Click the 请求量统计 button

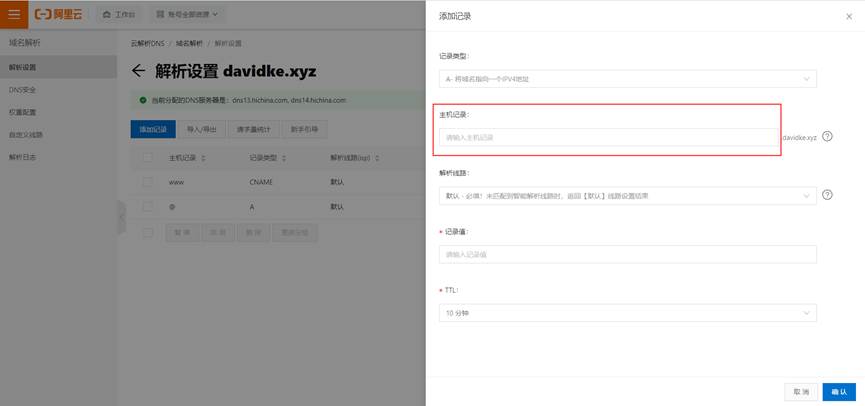(254, 130)
